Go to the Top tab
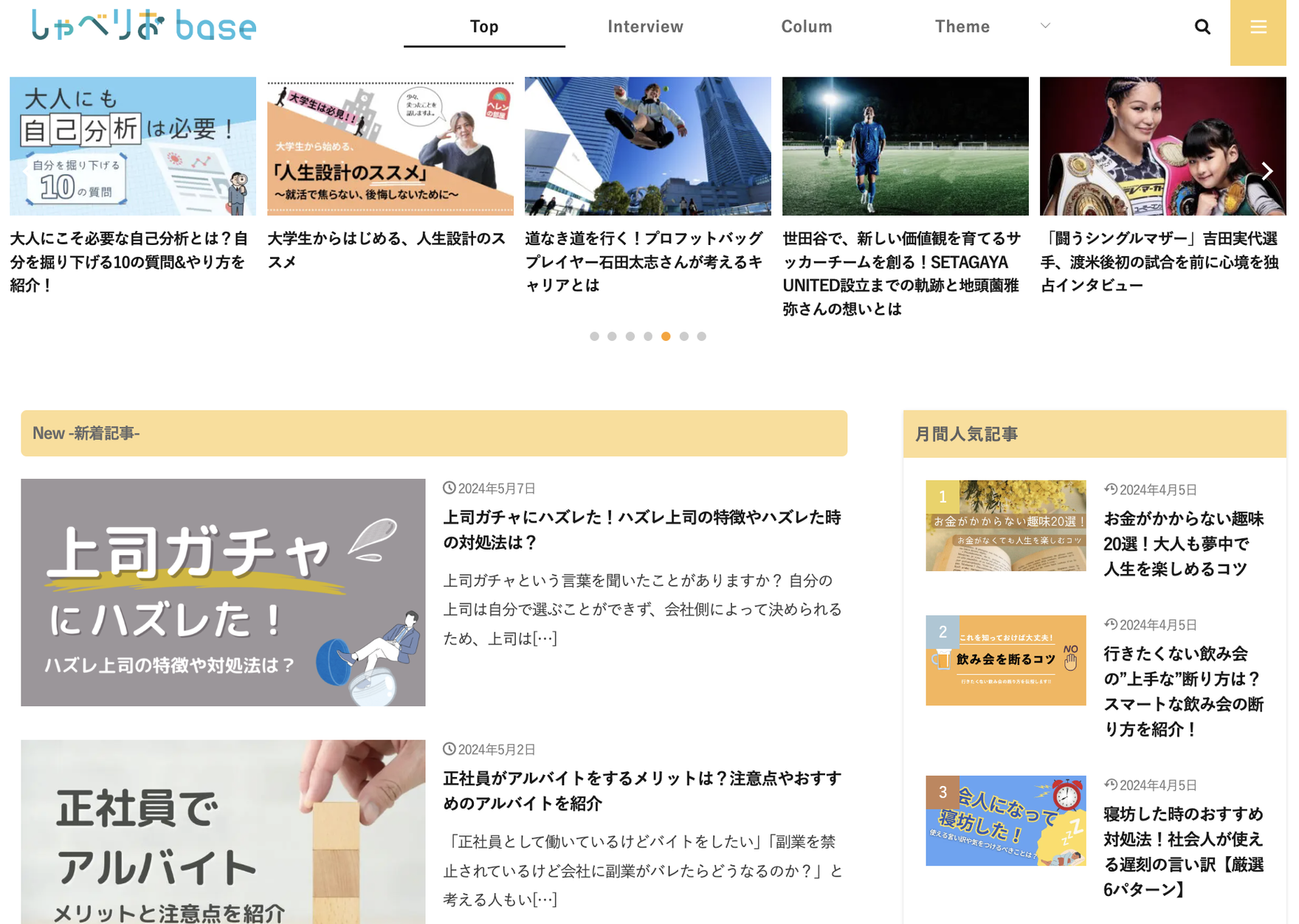Viewport: 1299px width, 924px height. (483, 27)
